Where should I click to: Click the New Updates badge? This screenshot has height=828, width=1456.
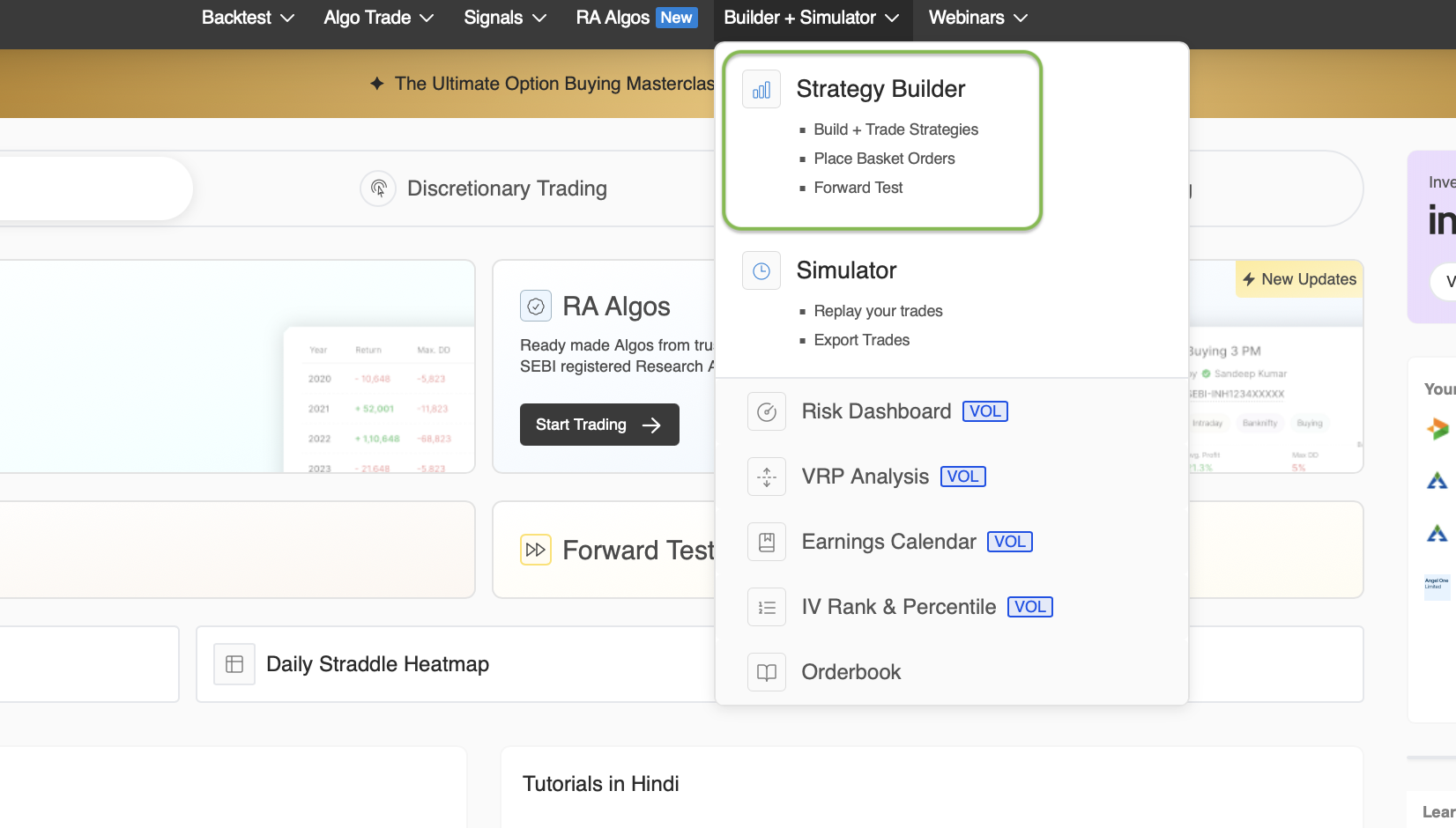click(1299, 279)
